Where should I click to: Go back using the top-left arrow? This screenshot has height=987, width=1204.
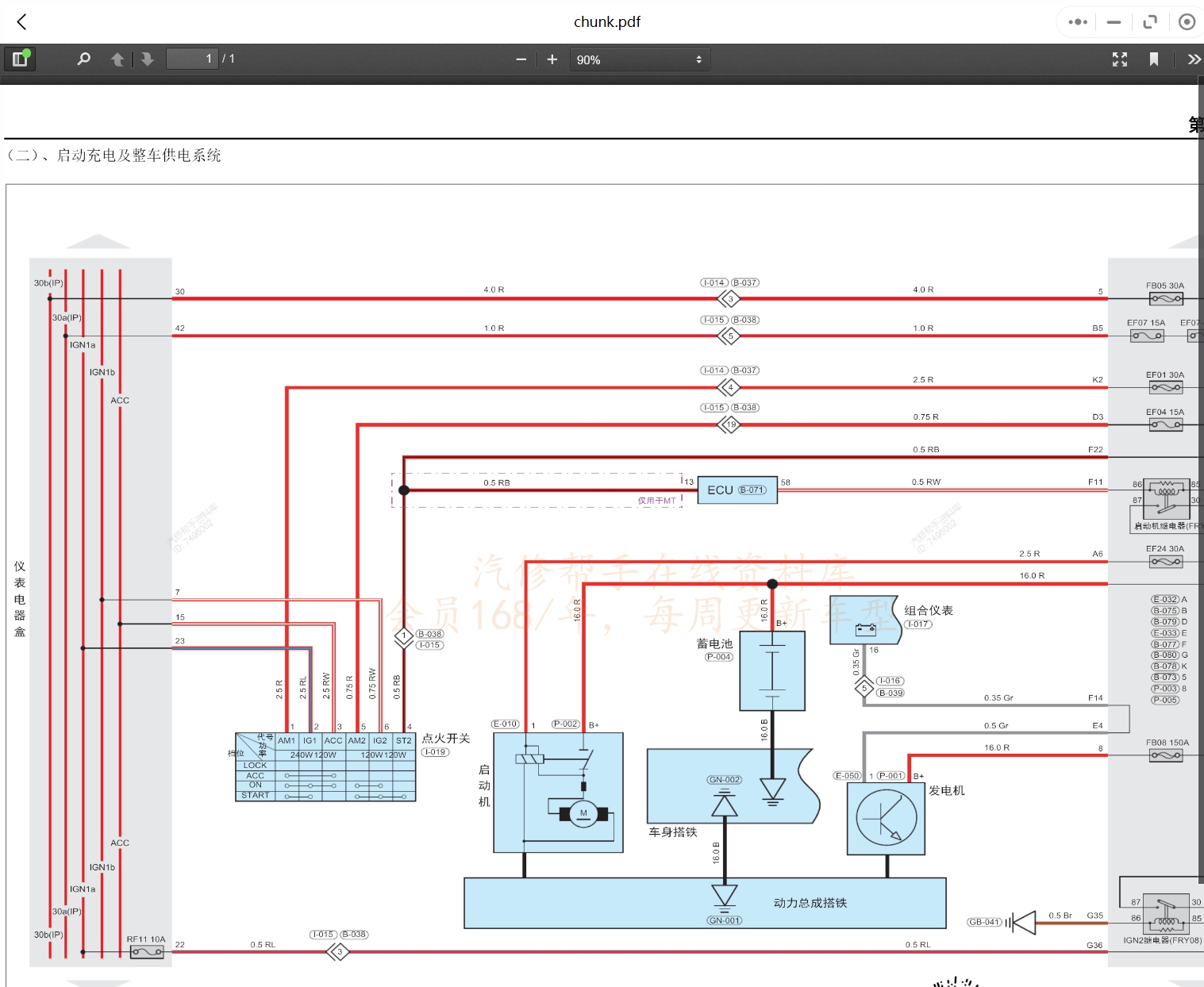click(x=22, y=22)
